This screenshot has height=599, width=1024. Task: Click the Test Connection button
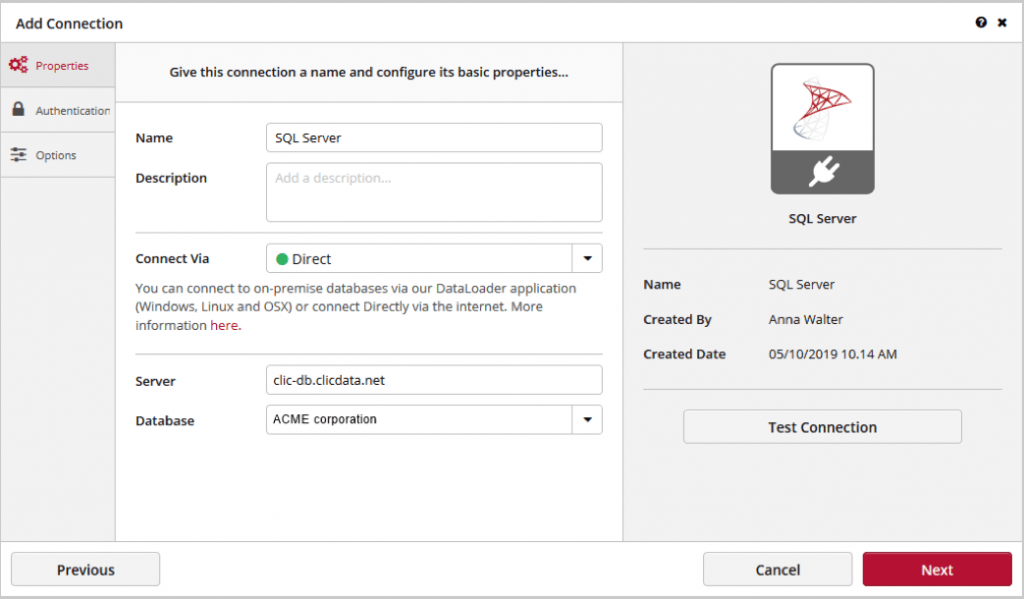click(822, 427)
